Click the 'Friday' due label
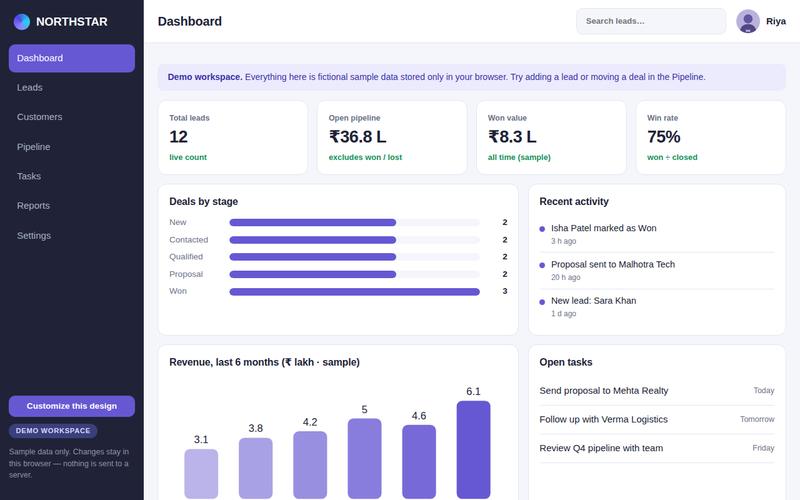This screenshot has height=500, width=800. 763,448
